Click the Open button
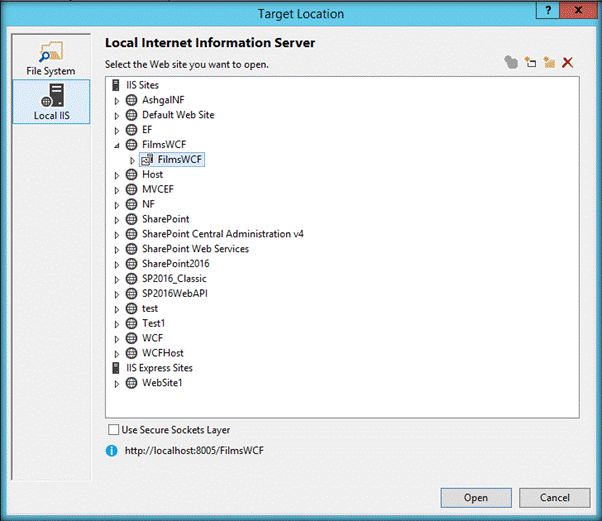This screenshot has height=521, width=602. coord(476,498)
